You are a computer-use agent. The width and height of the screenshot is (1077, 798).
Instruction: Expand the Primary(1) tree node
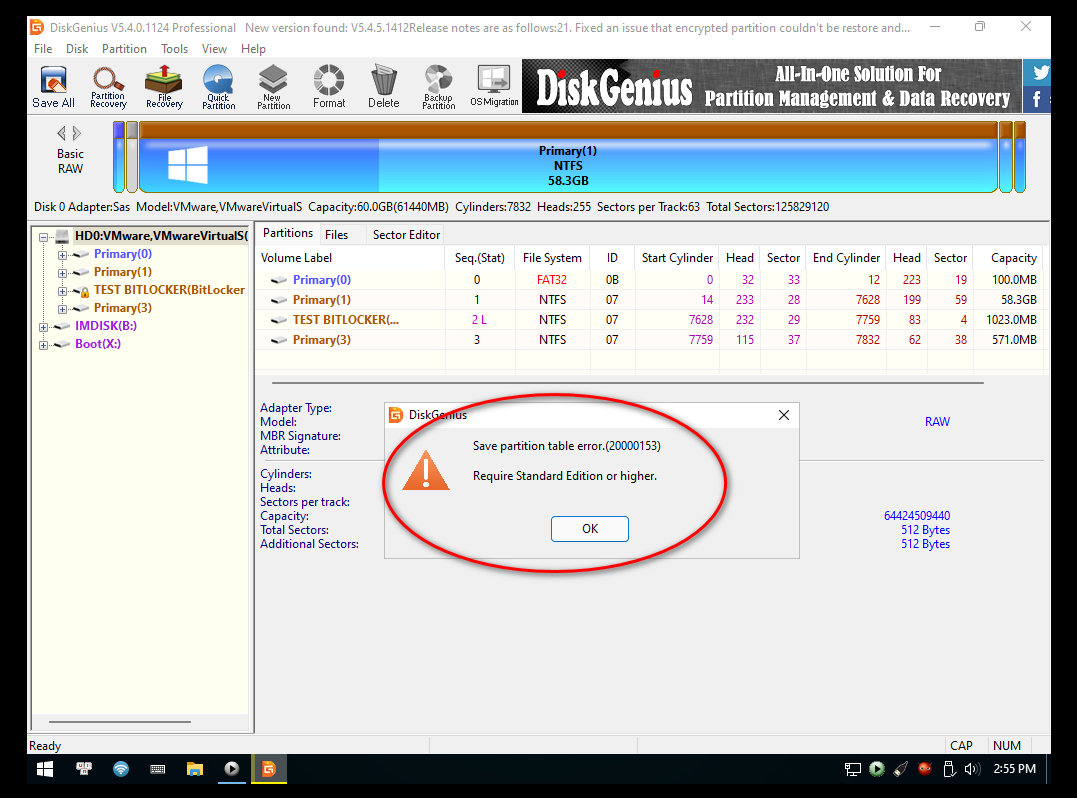point(63,273)
